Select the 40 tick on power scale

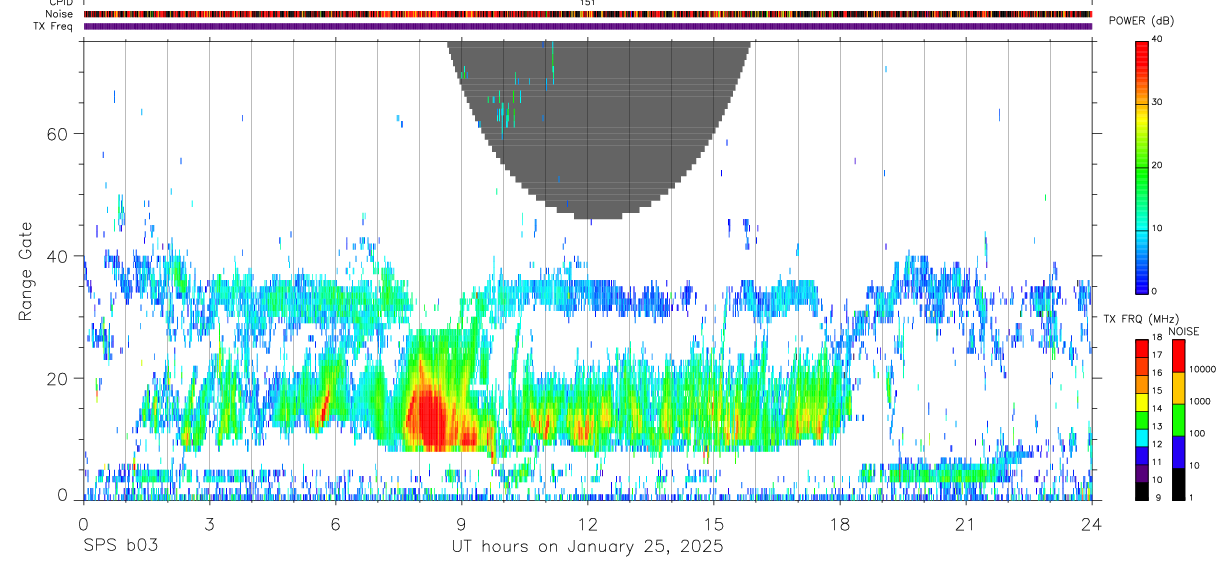click(1157, 40)
